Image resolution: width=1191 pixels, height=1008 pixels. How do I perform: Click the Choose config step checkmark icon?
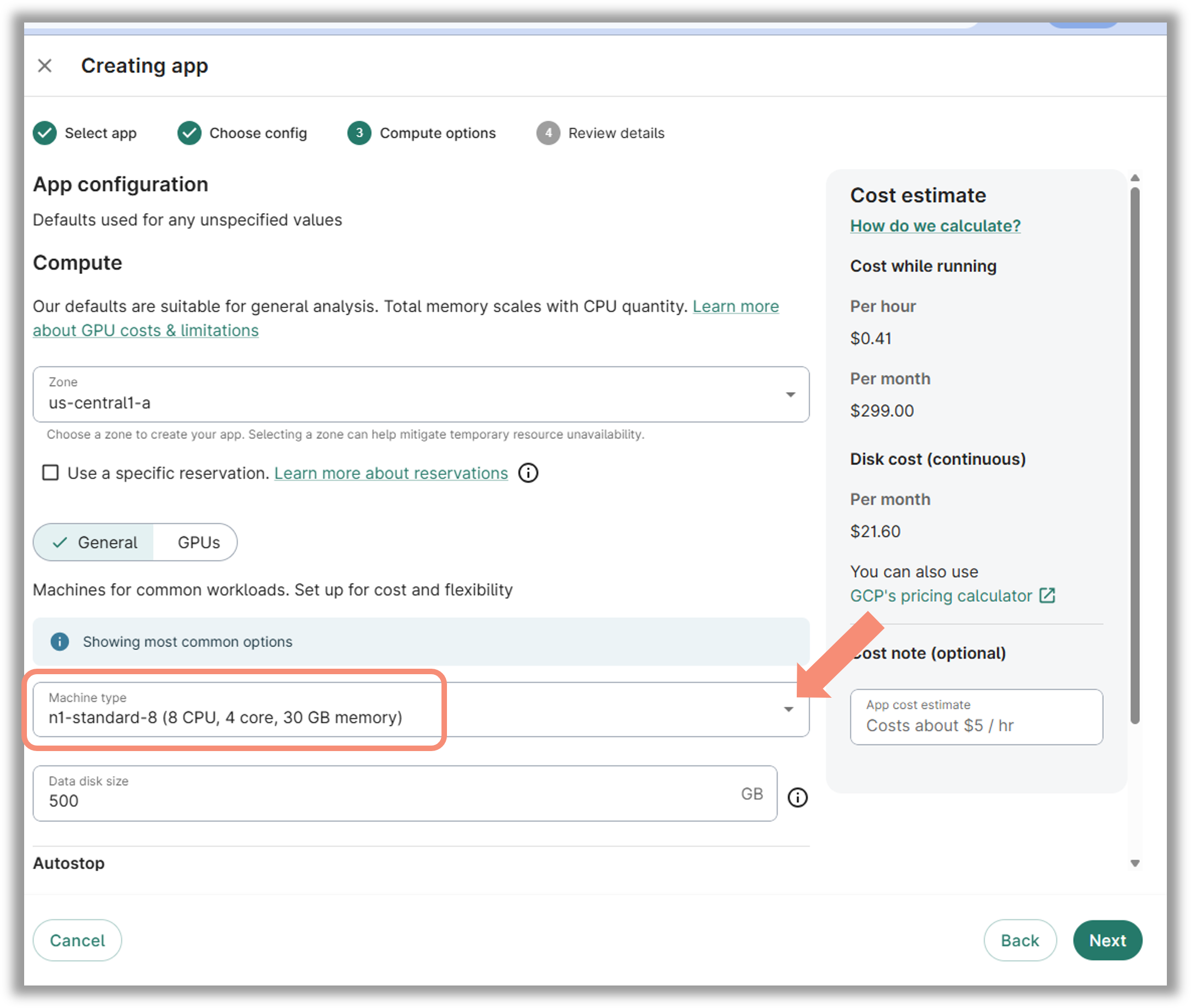[189, 133]
